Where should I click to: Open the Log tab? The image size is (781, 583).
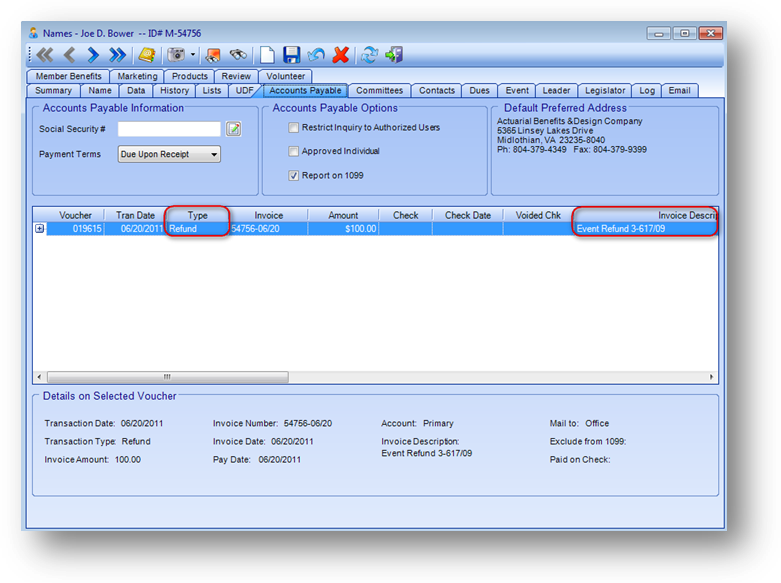click(x=647, y=91)
